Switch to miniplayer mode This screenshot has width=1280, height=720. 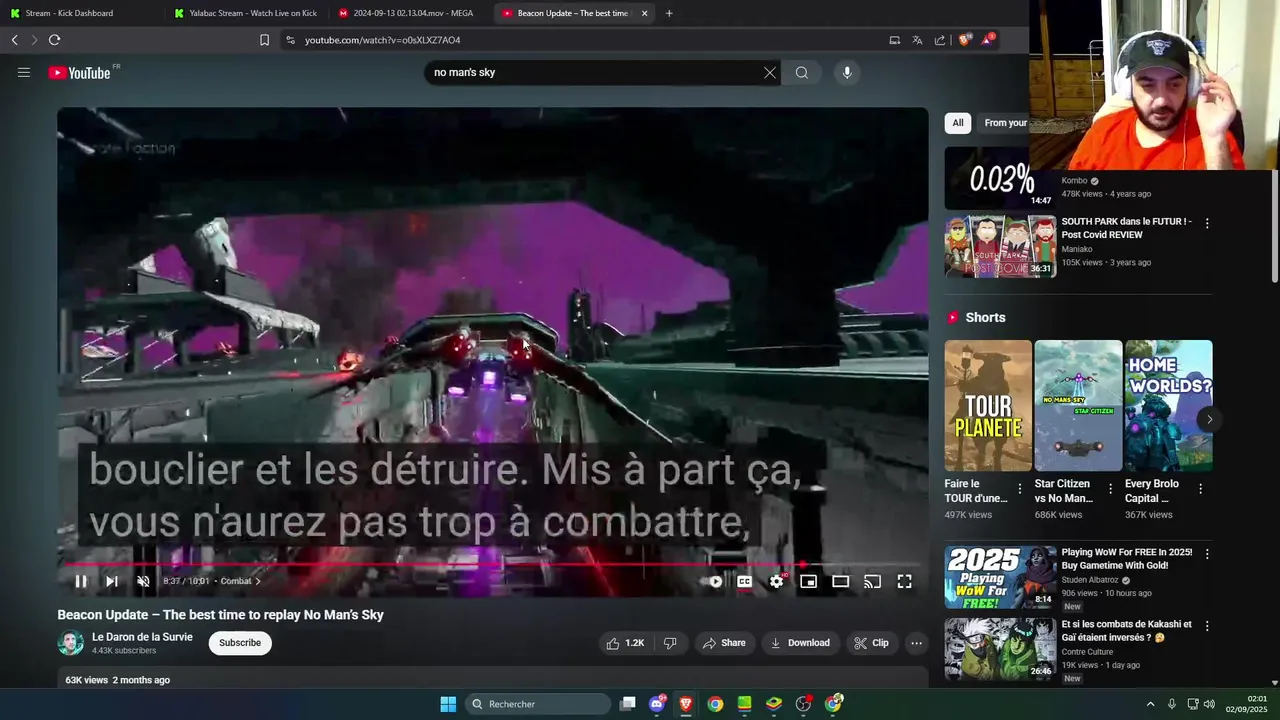pyautogui.click(x=809, y=581)
